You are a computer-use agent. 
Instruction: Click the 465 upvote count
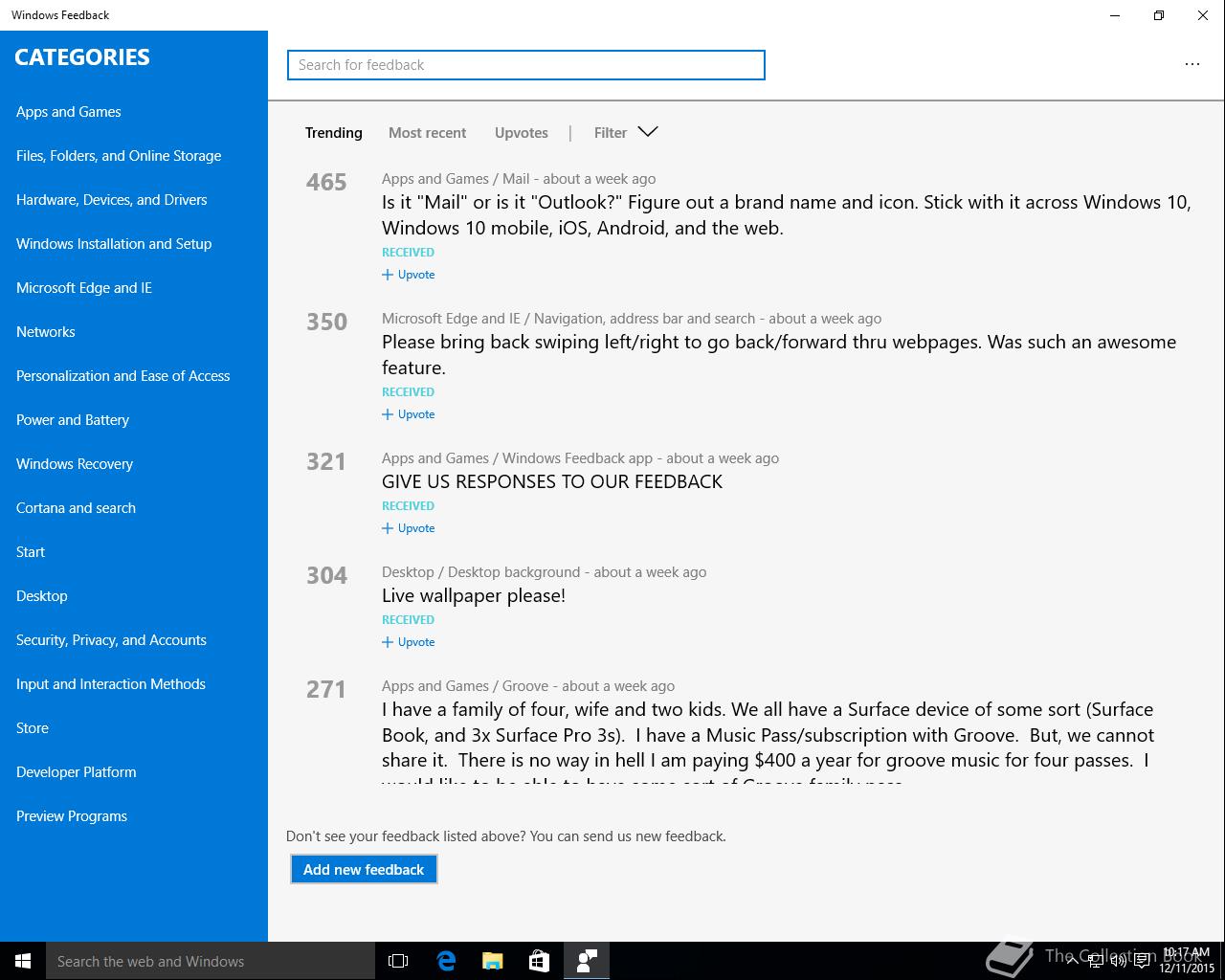click(x=326, y=182)
